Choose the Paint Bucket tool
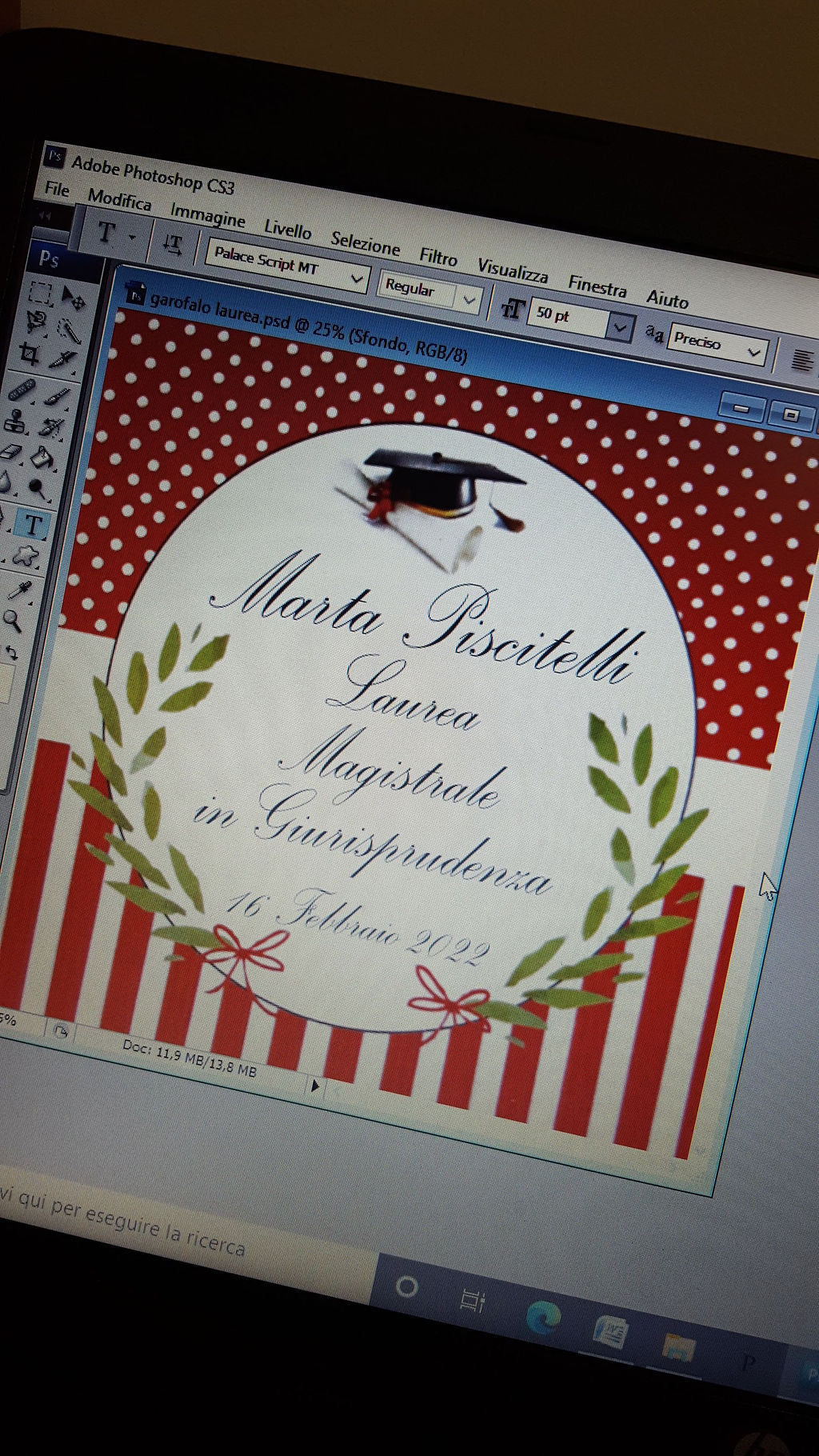 43,458
